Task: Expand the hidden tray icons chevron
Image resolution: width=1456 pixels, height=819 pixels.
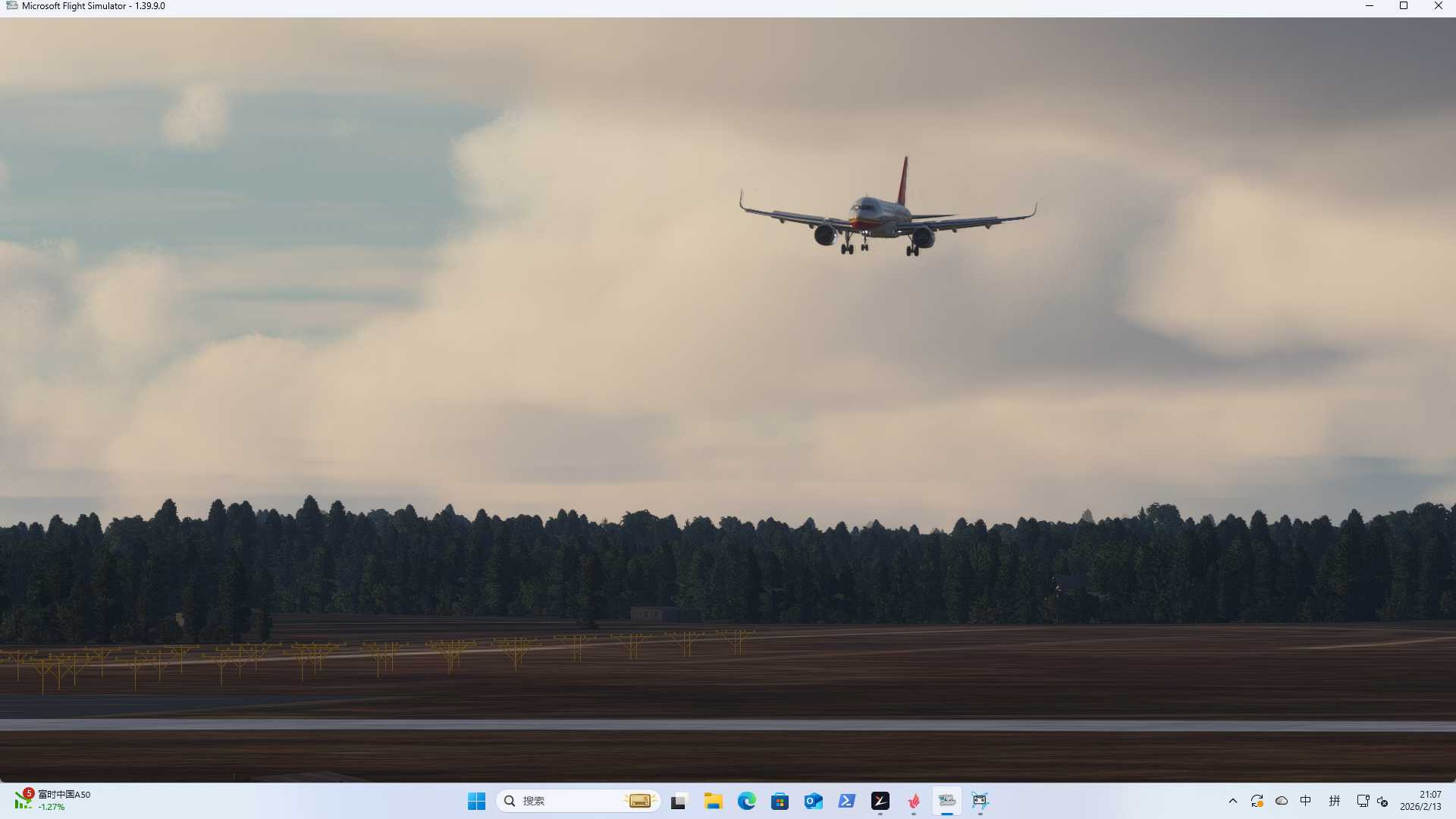Action: (x=1233, y=801)
